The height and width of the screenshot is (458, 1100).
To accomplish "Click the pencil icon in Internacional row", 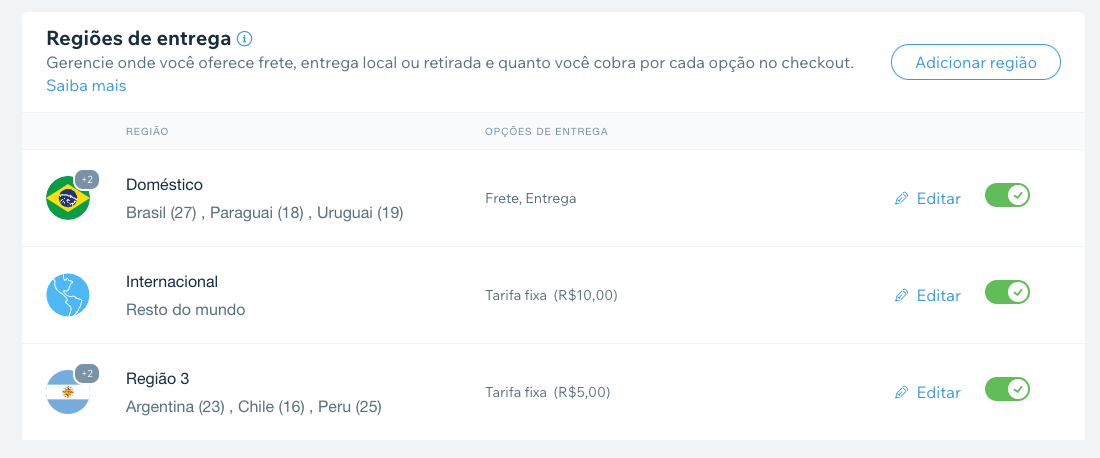I will pyautogui.click(x=901, y=296).
